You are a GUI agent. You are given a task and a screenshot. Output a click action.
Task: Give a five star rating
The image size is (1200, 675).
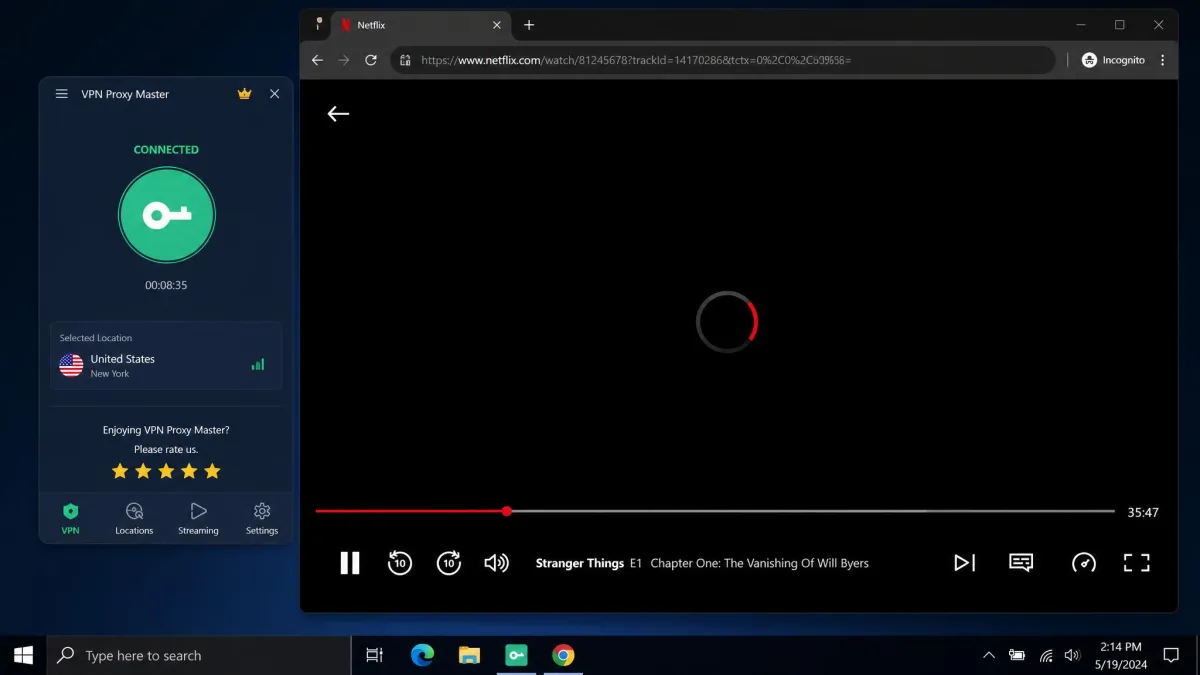212,471
